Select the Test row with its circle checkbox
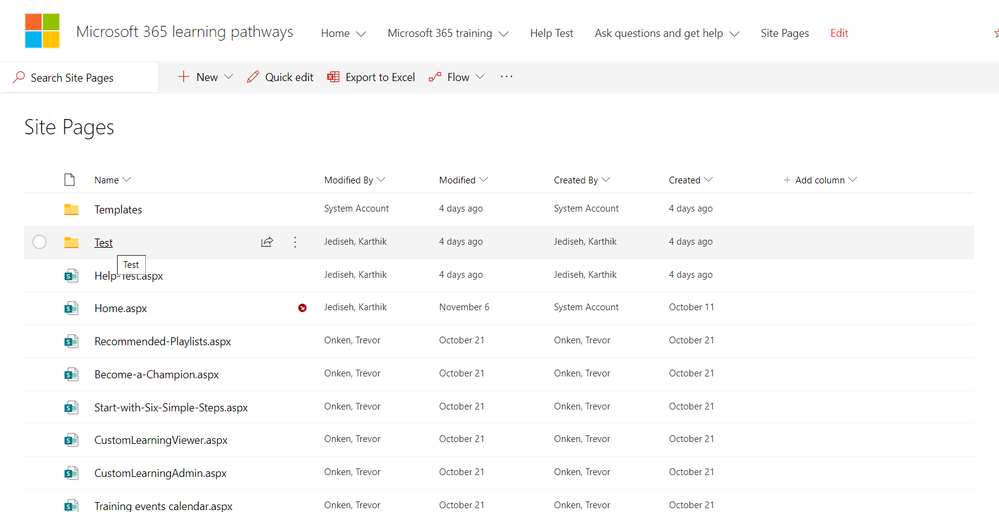 click(40, 242)
